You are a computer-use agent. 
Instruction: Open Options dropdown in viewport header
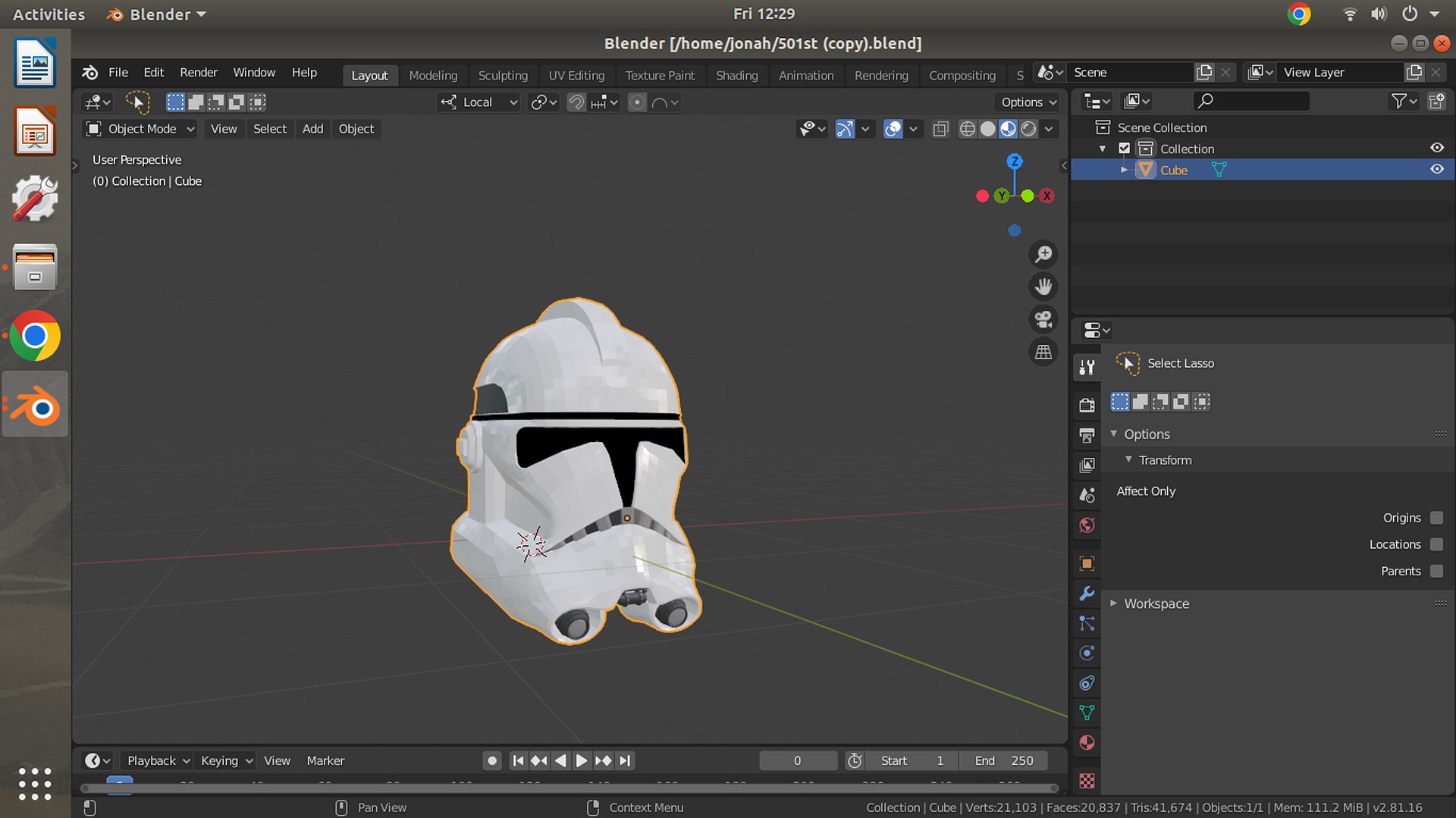click(x=1028, y=102)
